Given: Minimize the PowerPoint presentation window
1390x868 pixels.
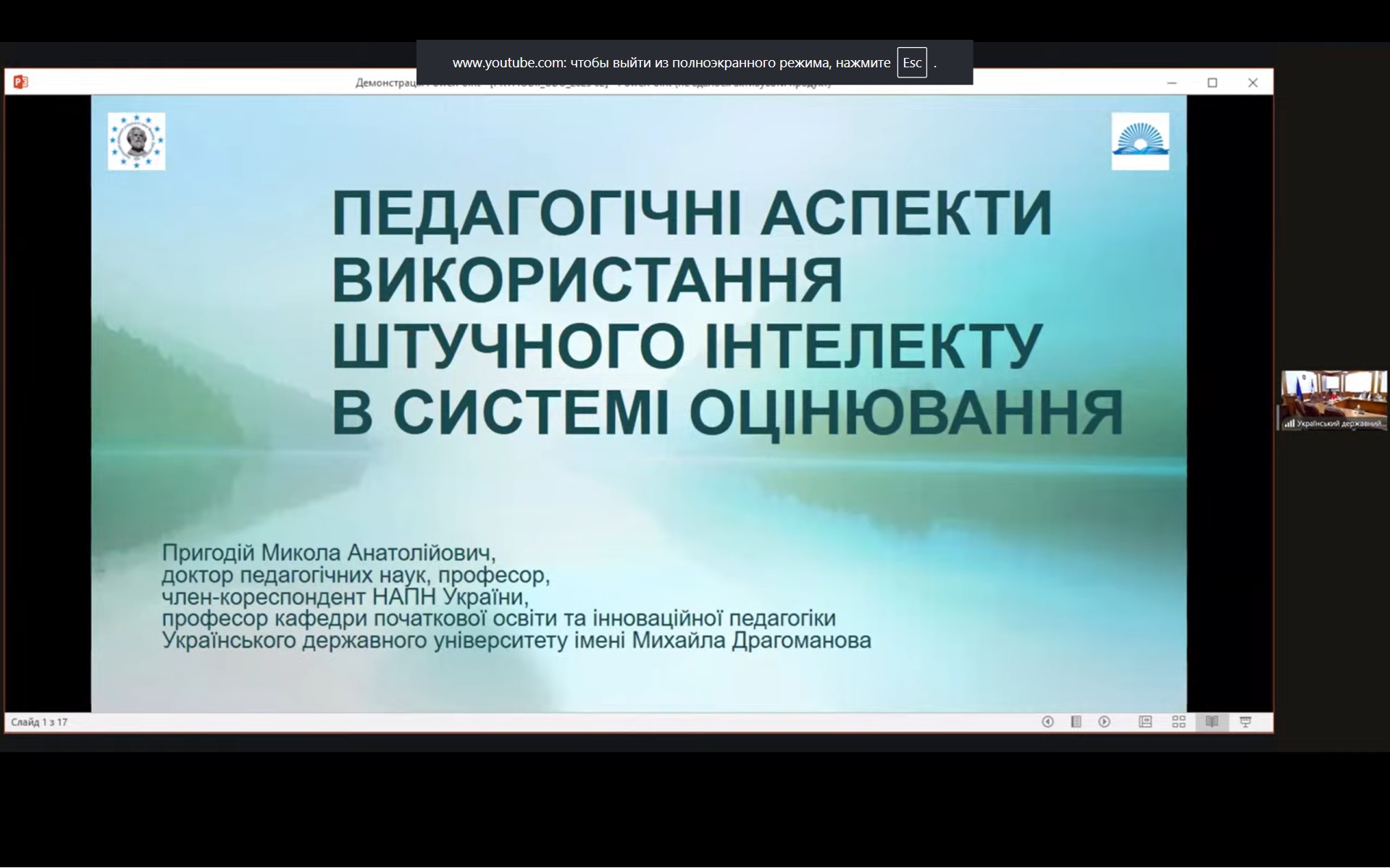Looking at the screenshot, I should (1171, 83).
